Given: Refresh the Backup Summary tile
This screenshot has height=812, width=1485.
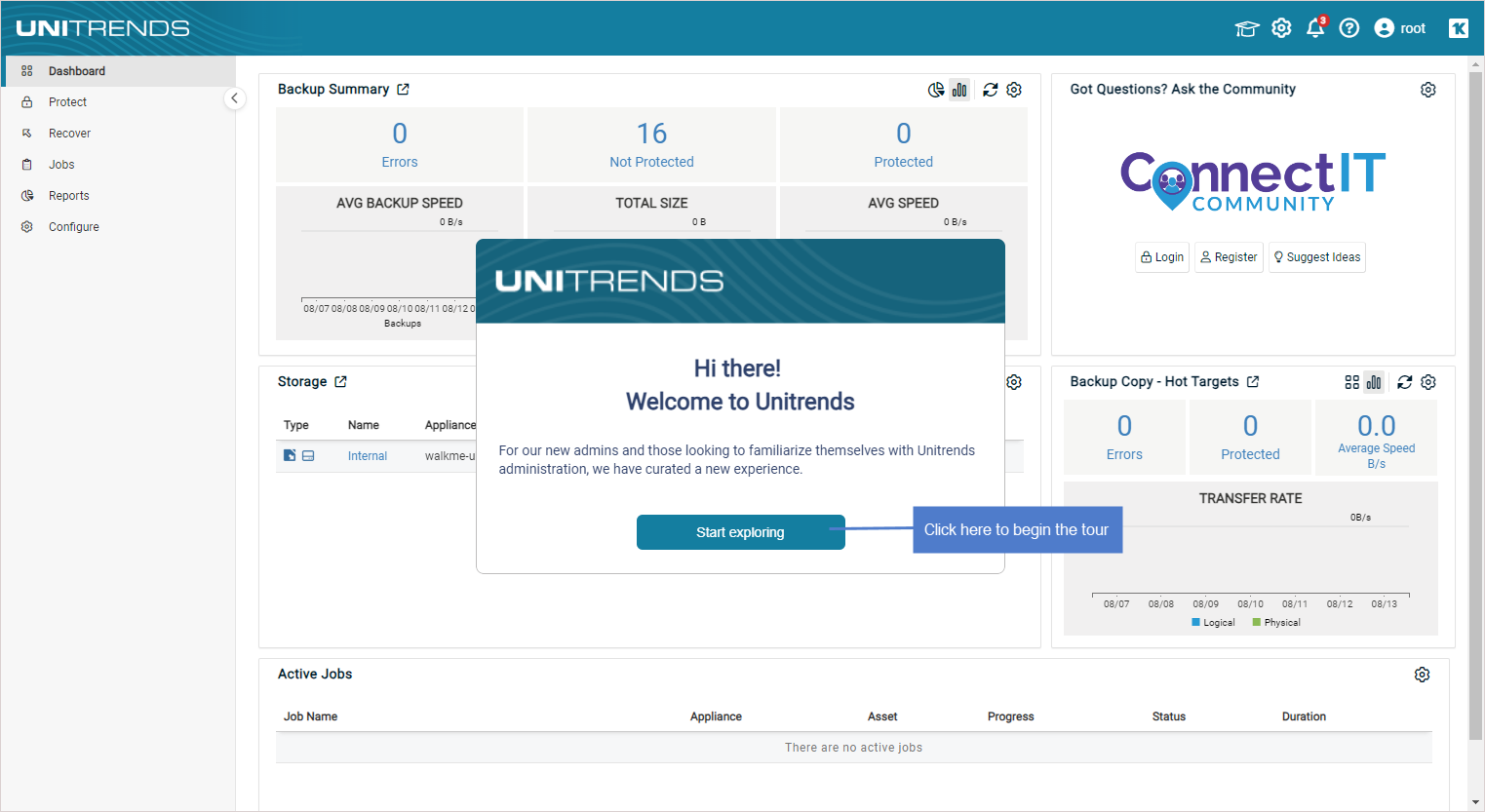Looking at the screenshot, I should (x=991, y=90).
